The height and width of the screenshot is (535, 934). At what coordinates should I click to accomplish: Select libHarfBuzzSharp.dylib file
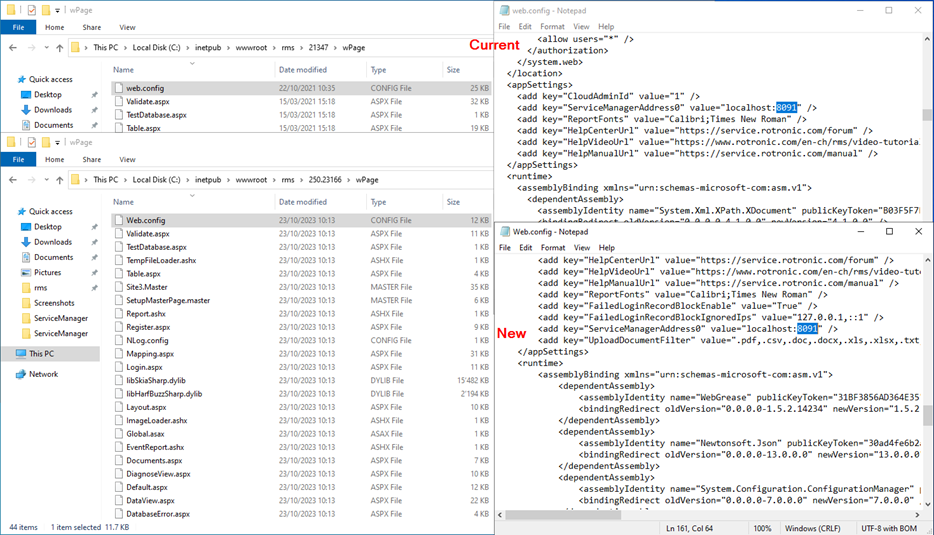tap(301, 394)
